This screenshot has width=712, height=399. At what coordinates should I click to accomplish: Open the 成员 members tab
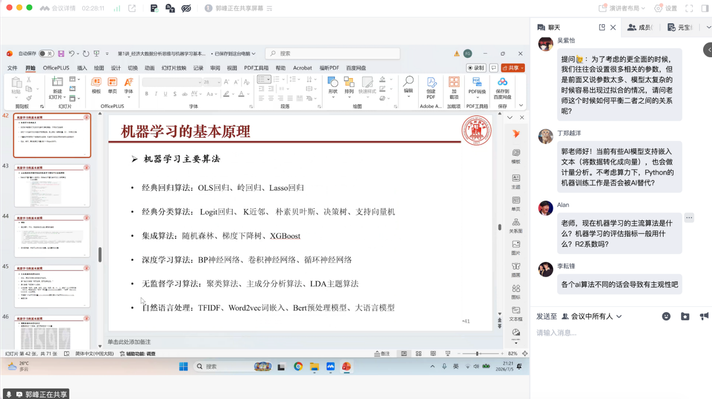640,27
